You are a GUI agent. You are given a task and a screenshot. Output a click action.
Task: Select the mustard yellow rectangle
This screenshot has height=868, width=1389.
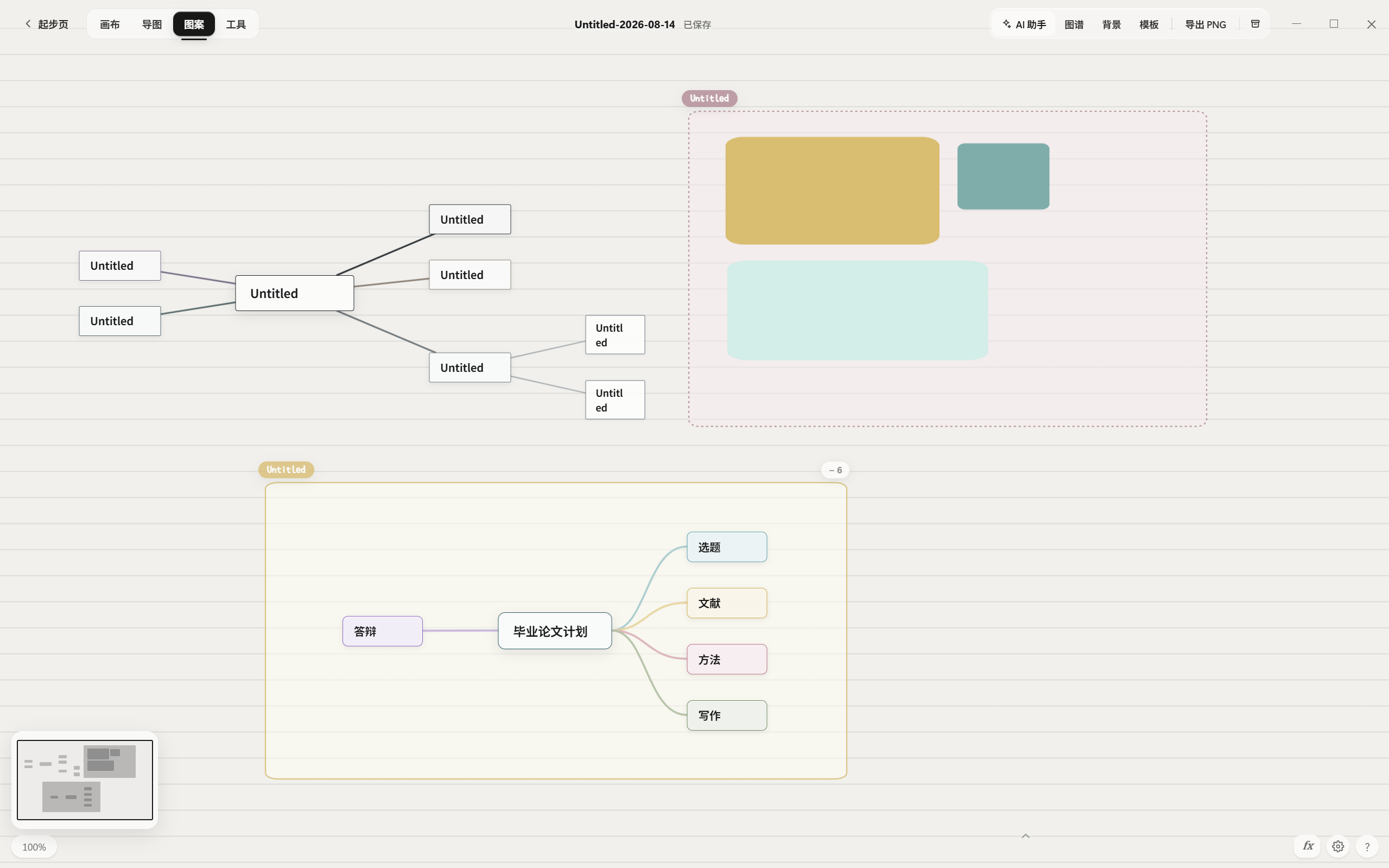[832, 191]
